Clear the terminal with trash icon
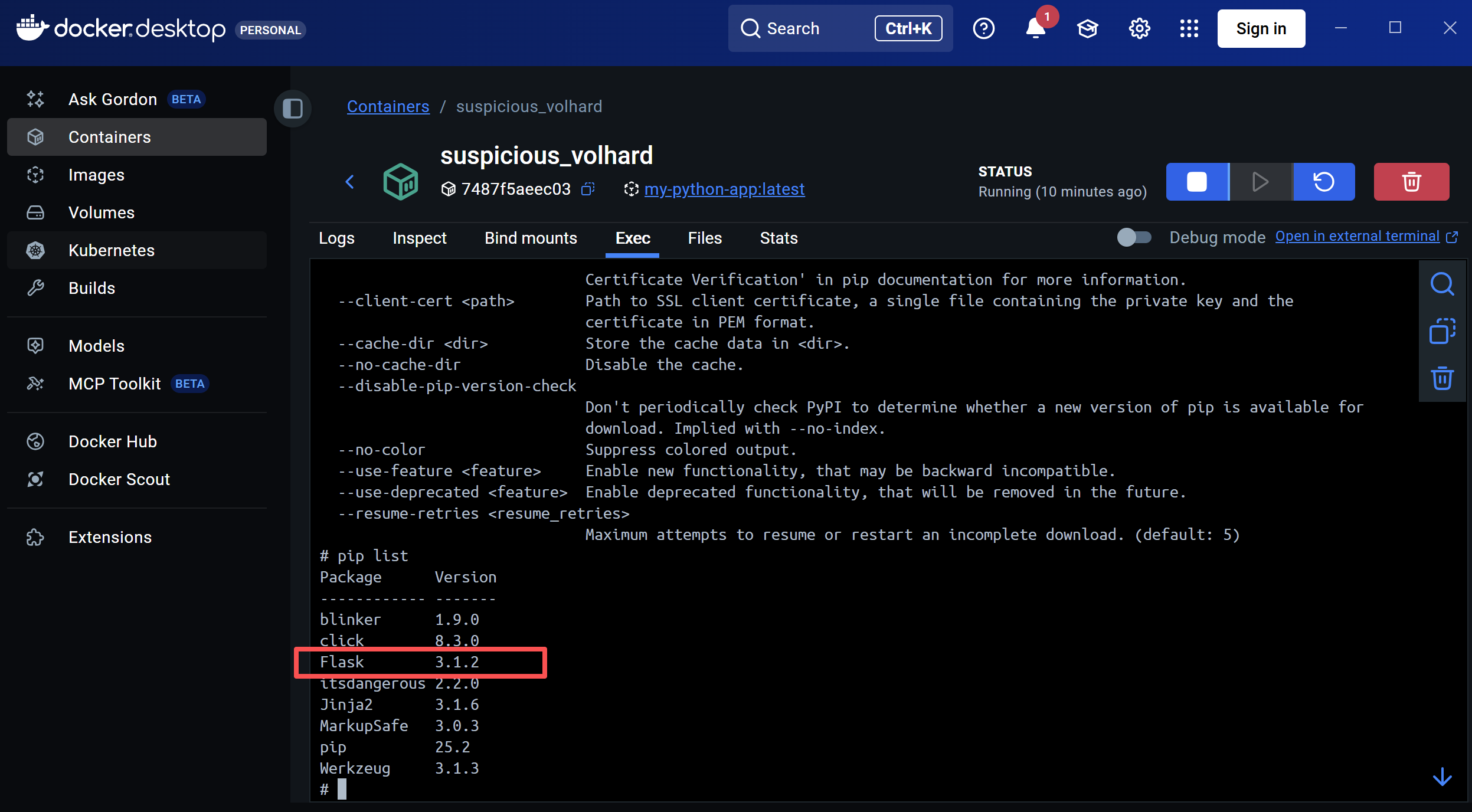The image size is (1472, 812). pyautogui.click(x=1442, y=378)
